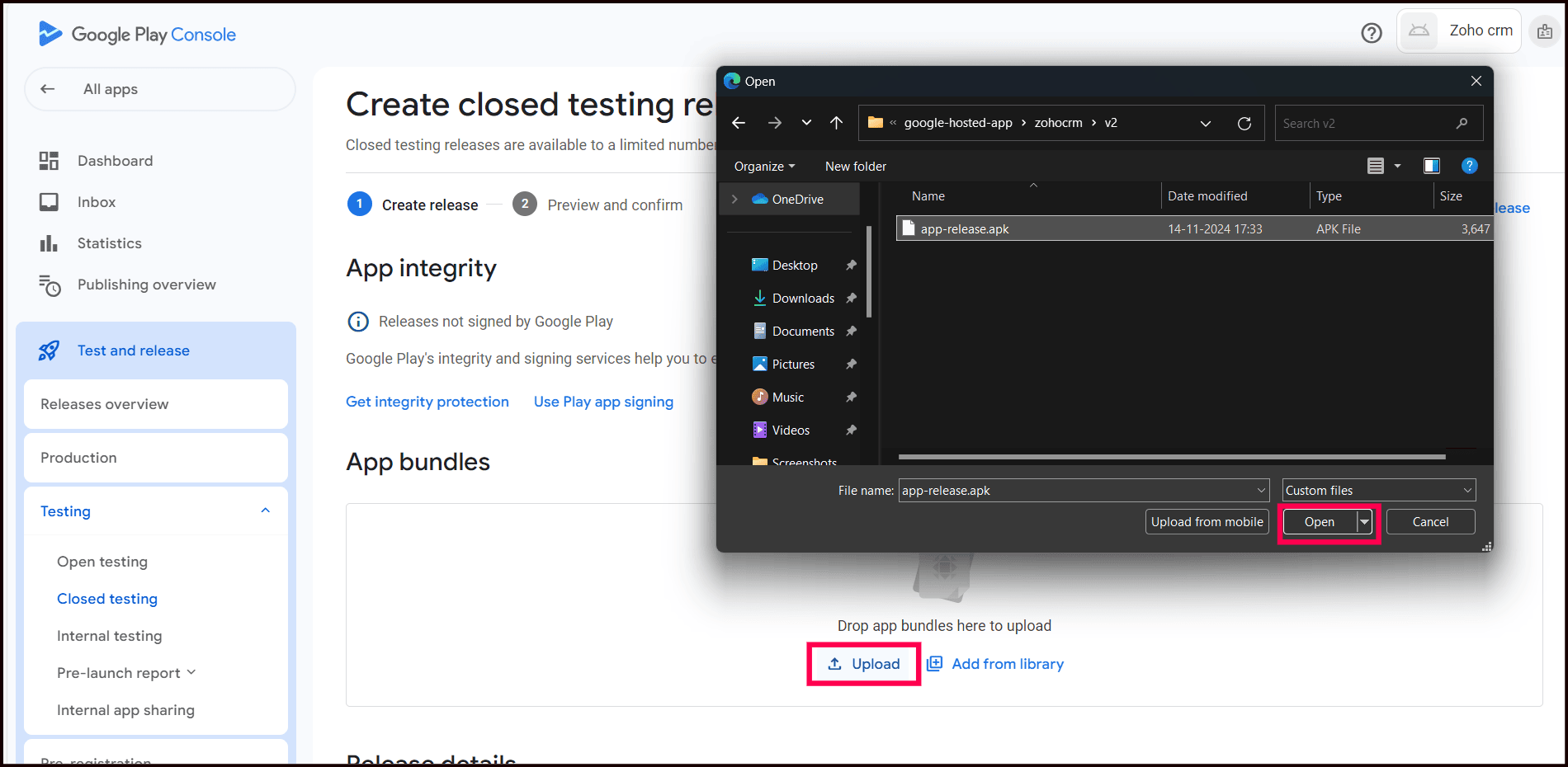Change the file view layout icon
1568x767 pixels.
1376,166
